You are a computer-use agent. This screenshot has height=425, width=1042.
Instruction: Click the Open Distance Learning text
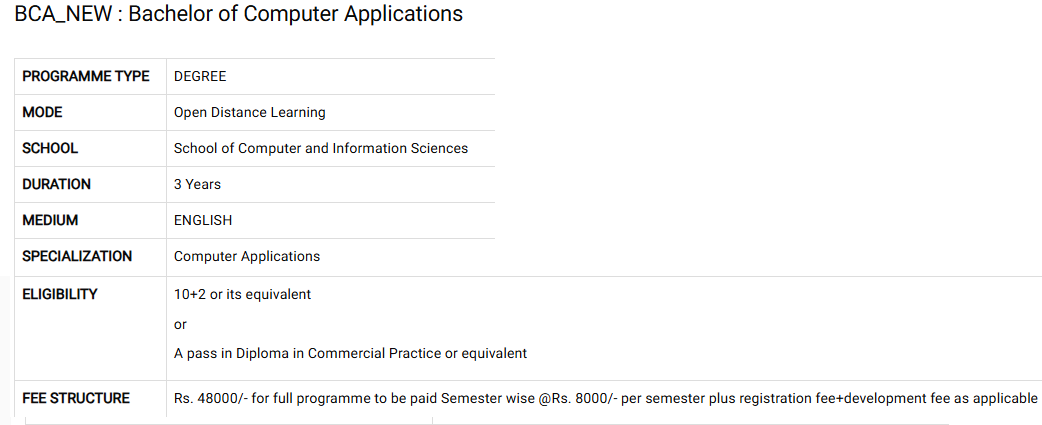[250, 112]
